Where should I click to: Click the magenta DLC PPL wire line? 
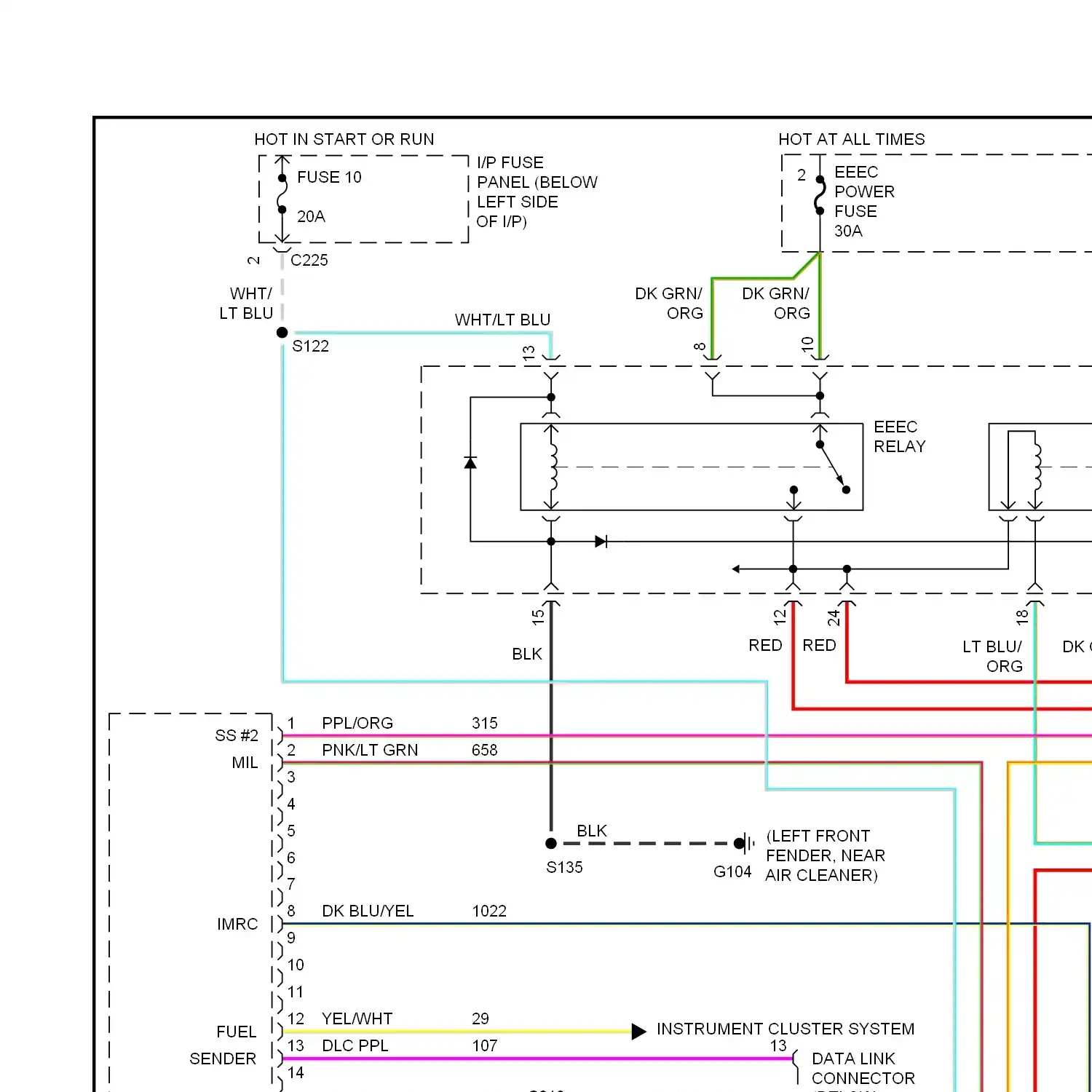click(537, 1059)
